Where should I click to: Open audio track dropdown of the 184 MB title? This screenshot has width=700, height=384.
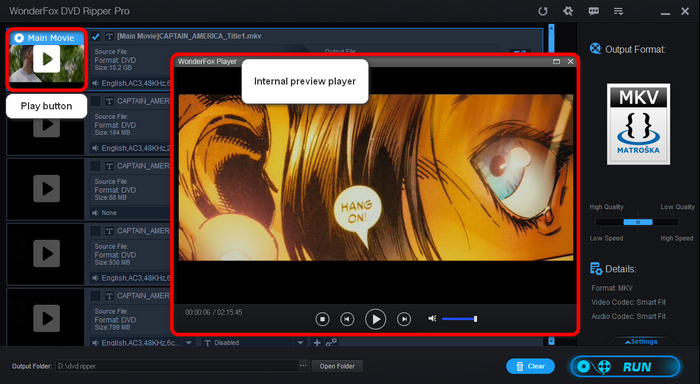point(130,148)
